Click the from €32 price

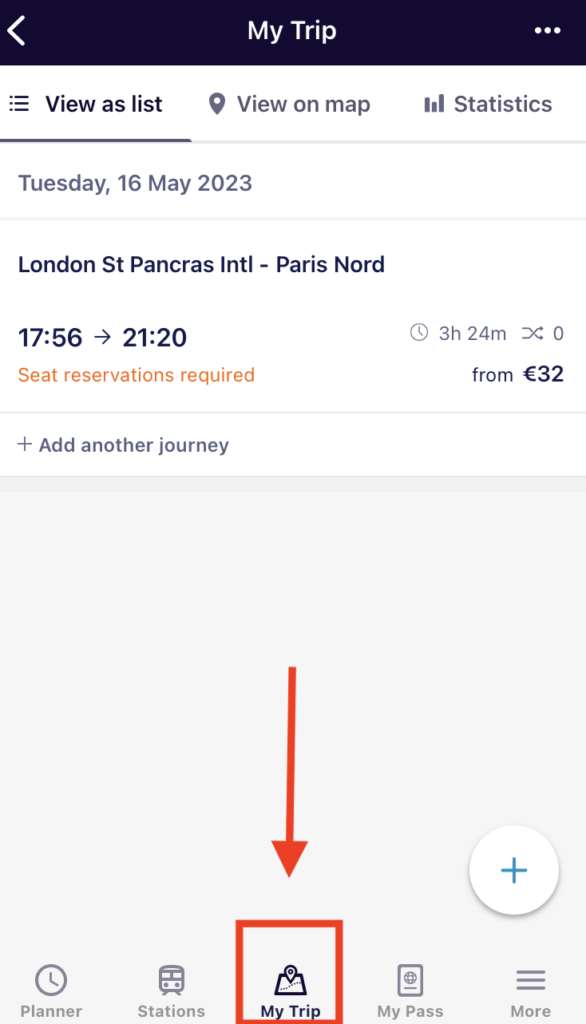(517, 374)
